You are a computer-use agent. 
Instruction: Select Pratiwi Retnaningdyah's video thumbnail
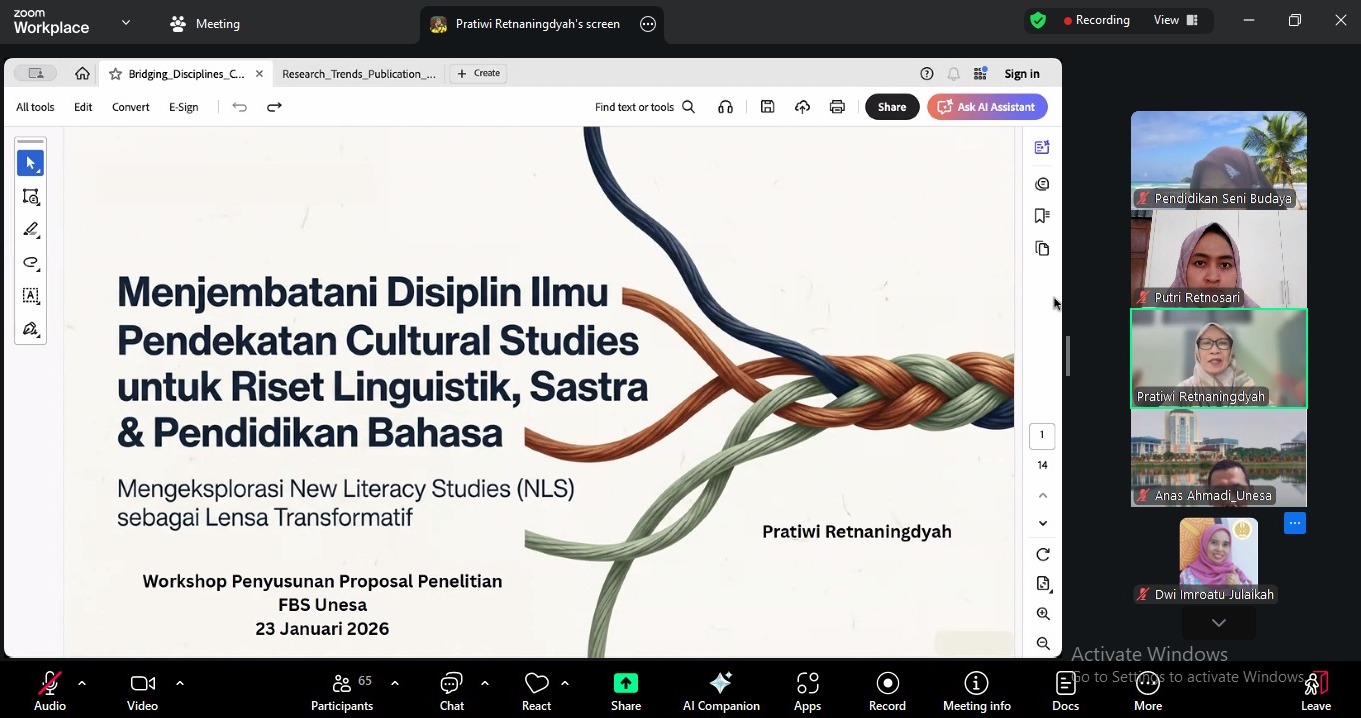point(1218,358)
